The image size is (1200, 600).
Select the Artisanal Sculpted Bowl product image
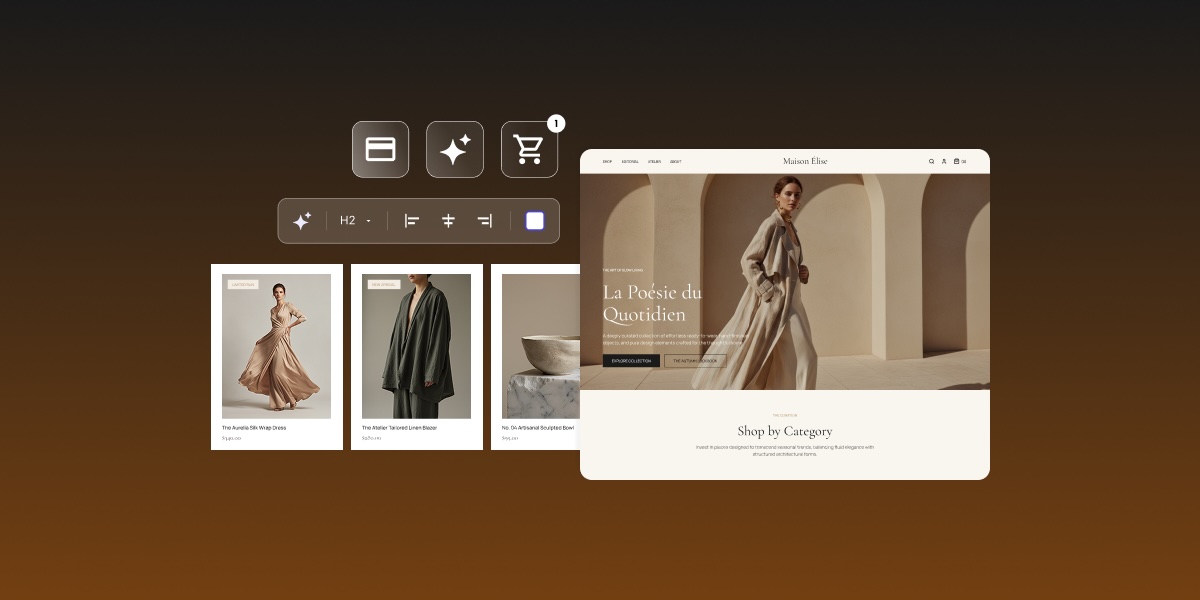[x=541, y=346]
